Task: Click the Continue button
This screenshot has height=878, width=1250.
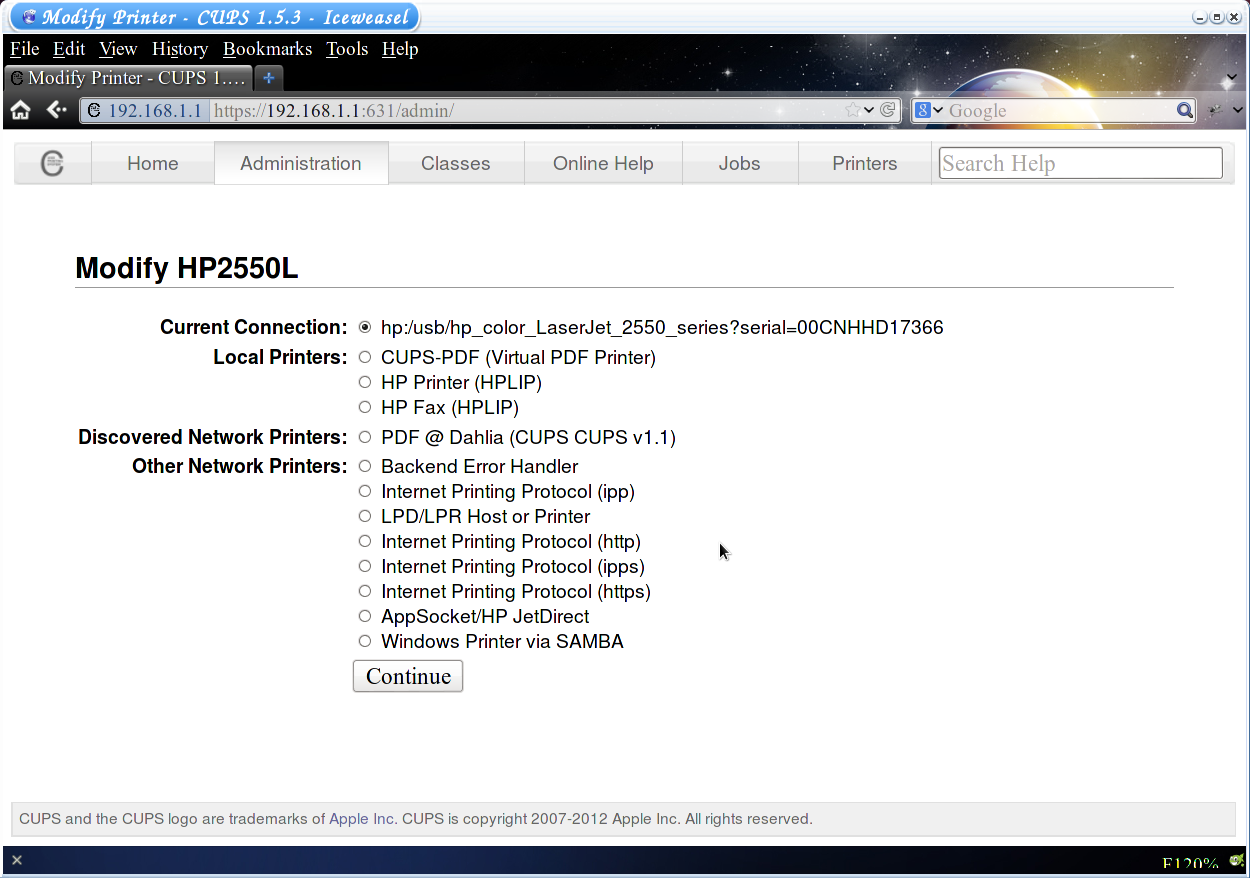Action: point(408,676)
